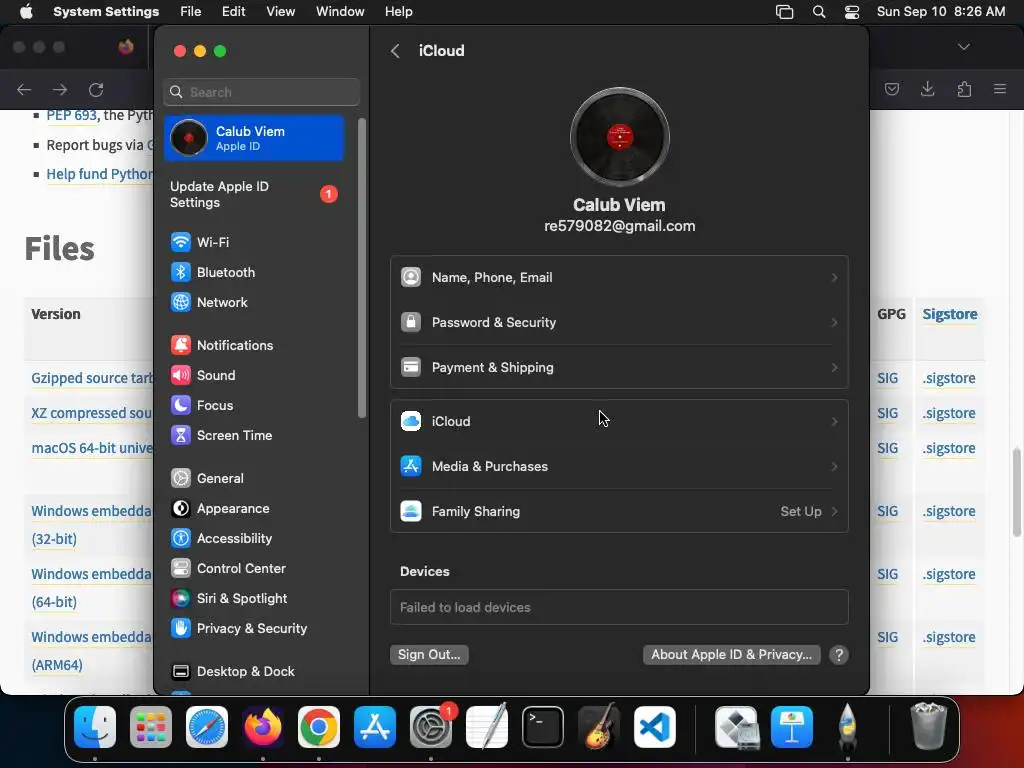Go back using the back chevron
This screenshot has width=1024, height=768.
(395, 51)
